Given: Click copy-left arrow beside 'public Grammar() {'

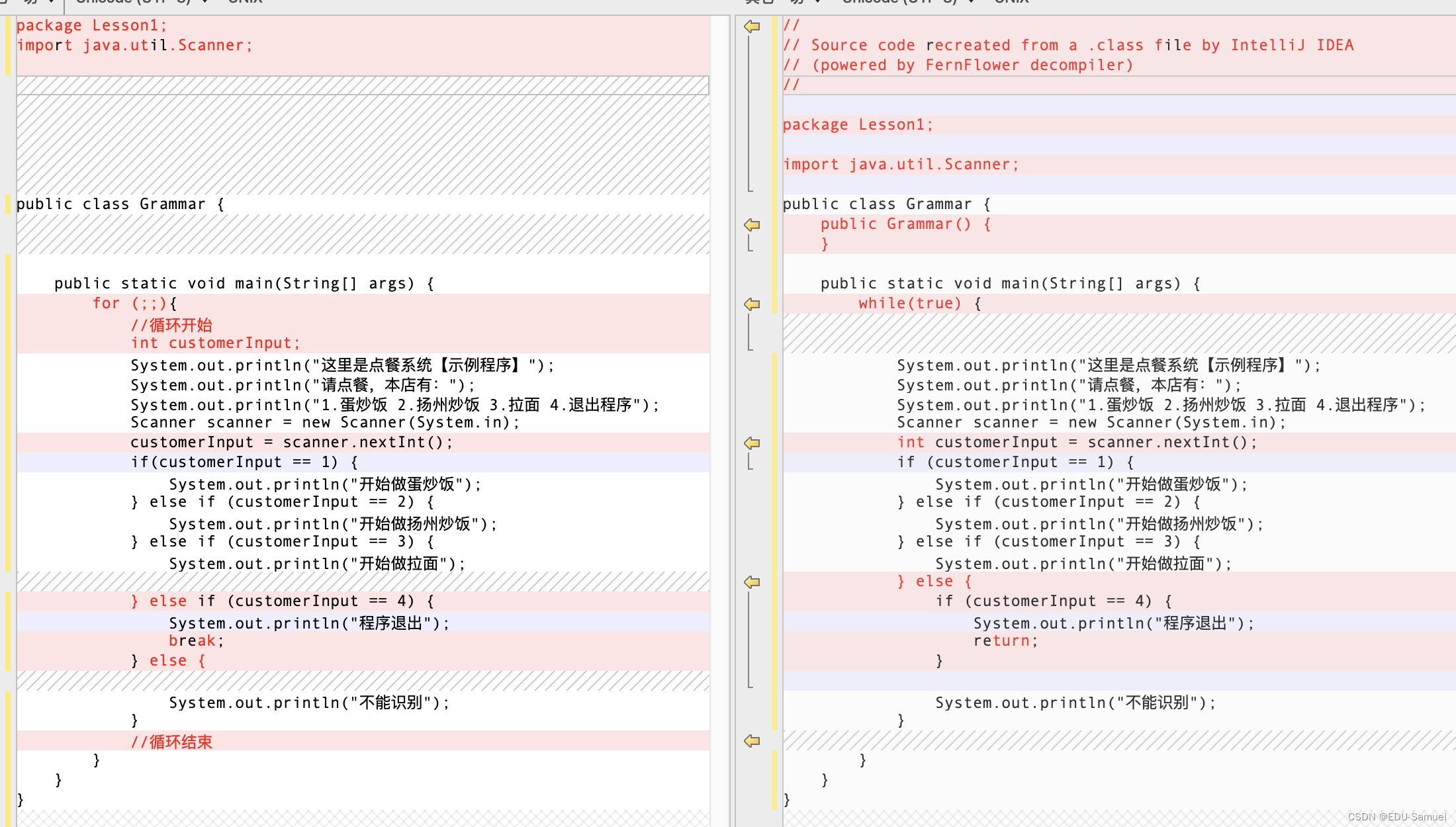Looking at the screenshot, I should click(x=752, y=225).
